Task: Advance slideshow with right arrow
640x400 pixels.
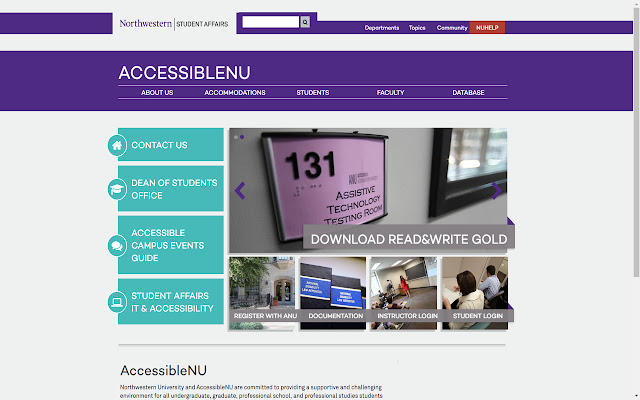Action: click(x=496, y=190)
